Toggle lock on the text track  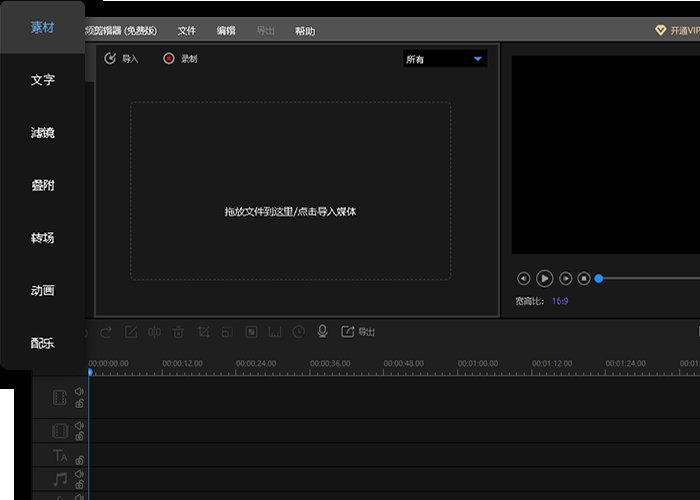[79, 460]
